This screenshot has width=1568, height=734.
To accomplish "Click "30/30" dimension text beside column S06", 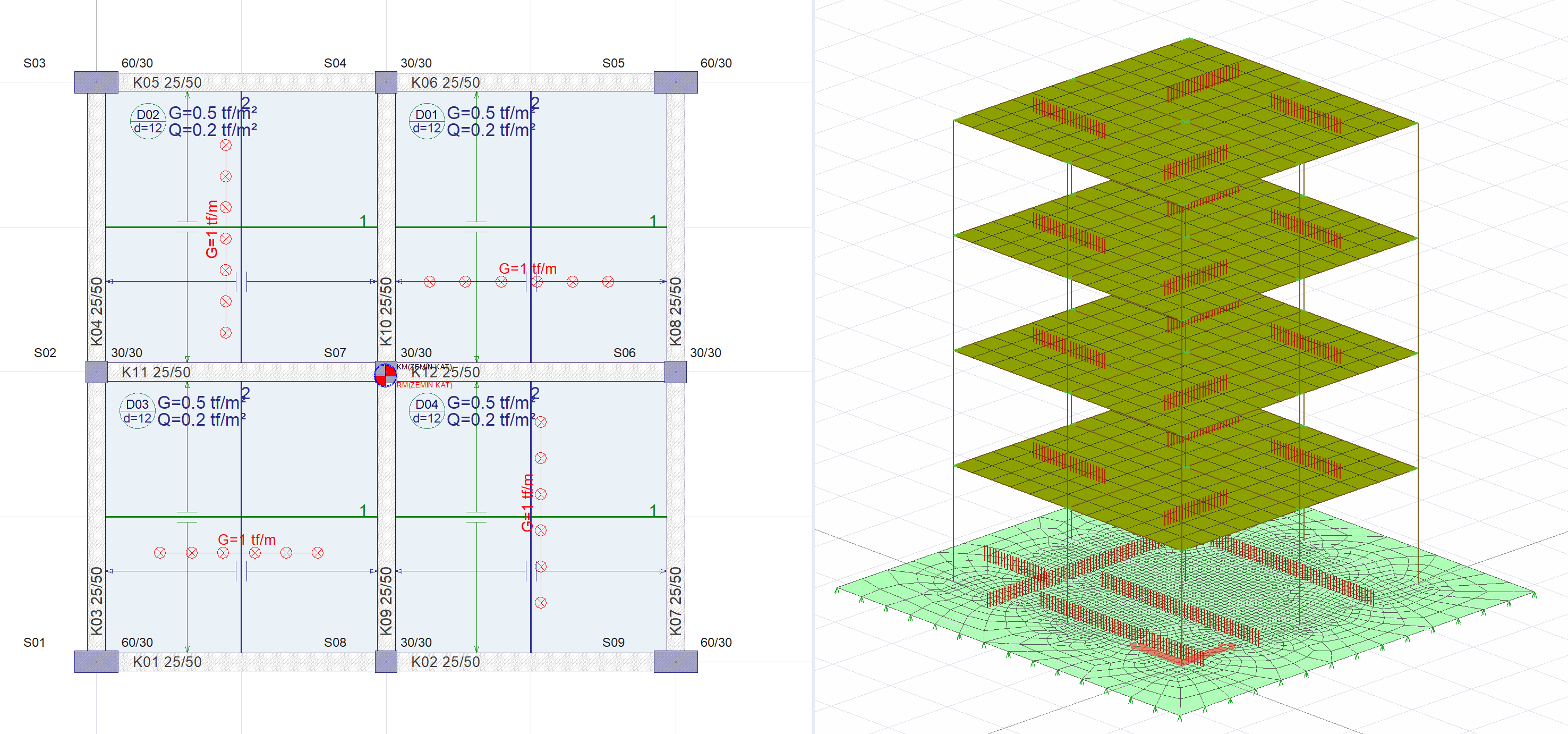I will point(705,353).
